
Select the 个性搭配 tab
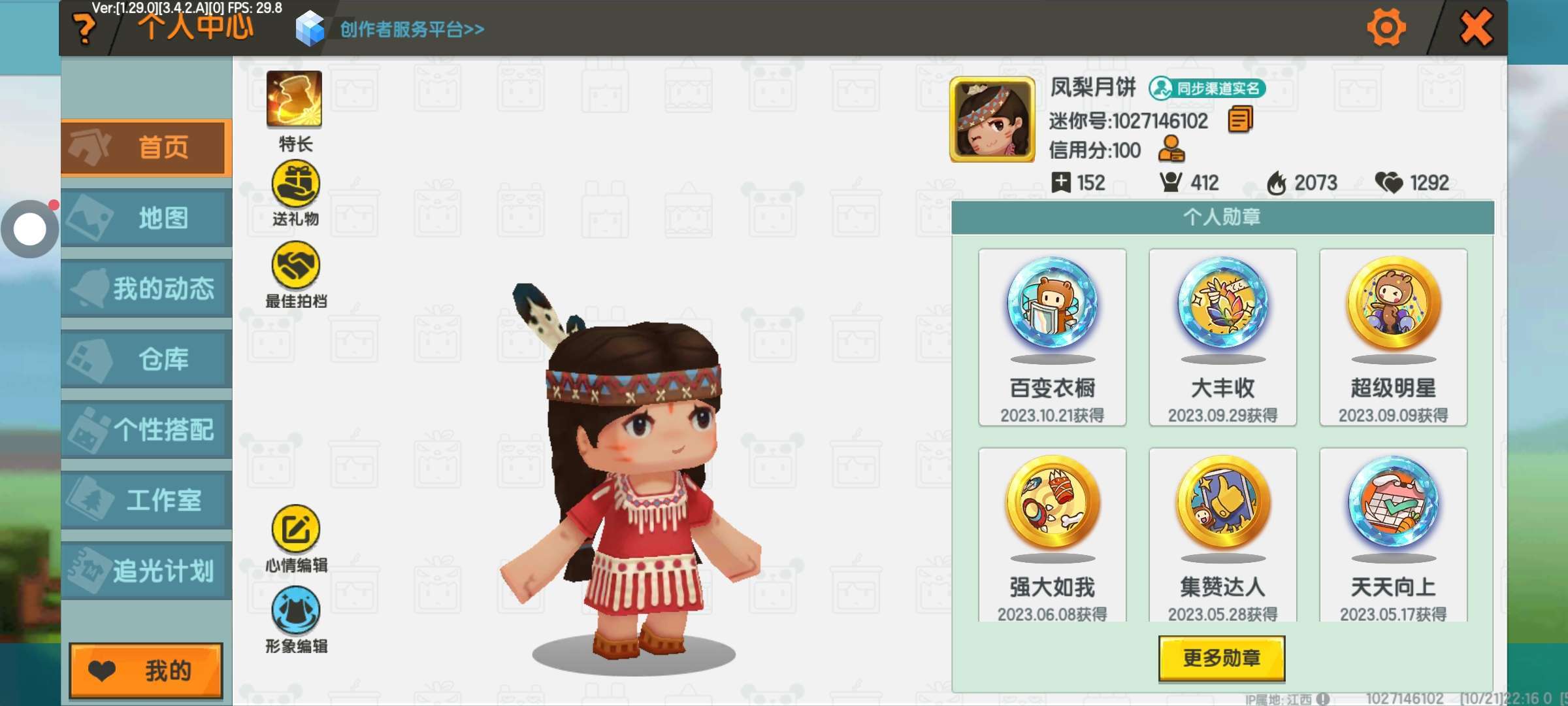pyautogui.click(x=146, y=429)
